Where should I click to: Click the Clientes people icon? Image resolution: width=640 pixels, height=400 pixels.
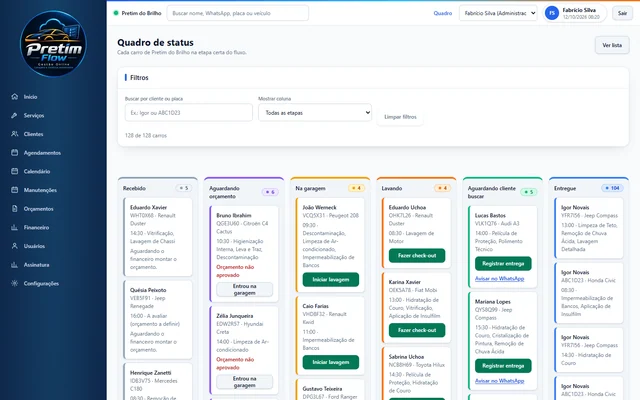click(x=15, y=134)
